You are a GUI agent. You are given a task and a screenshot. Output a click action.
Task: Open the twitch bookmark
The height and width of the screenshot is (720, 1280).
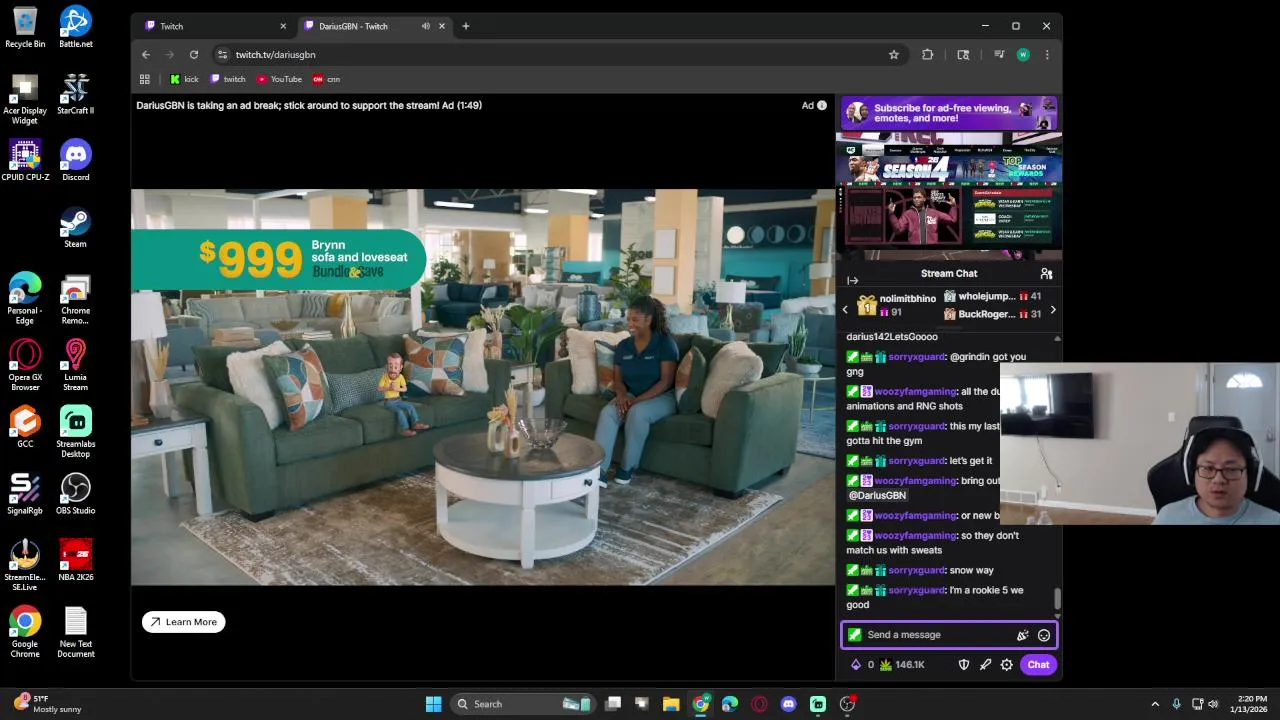[x=228, y=79]
